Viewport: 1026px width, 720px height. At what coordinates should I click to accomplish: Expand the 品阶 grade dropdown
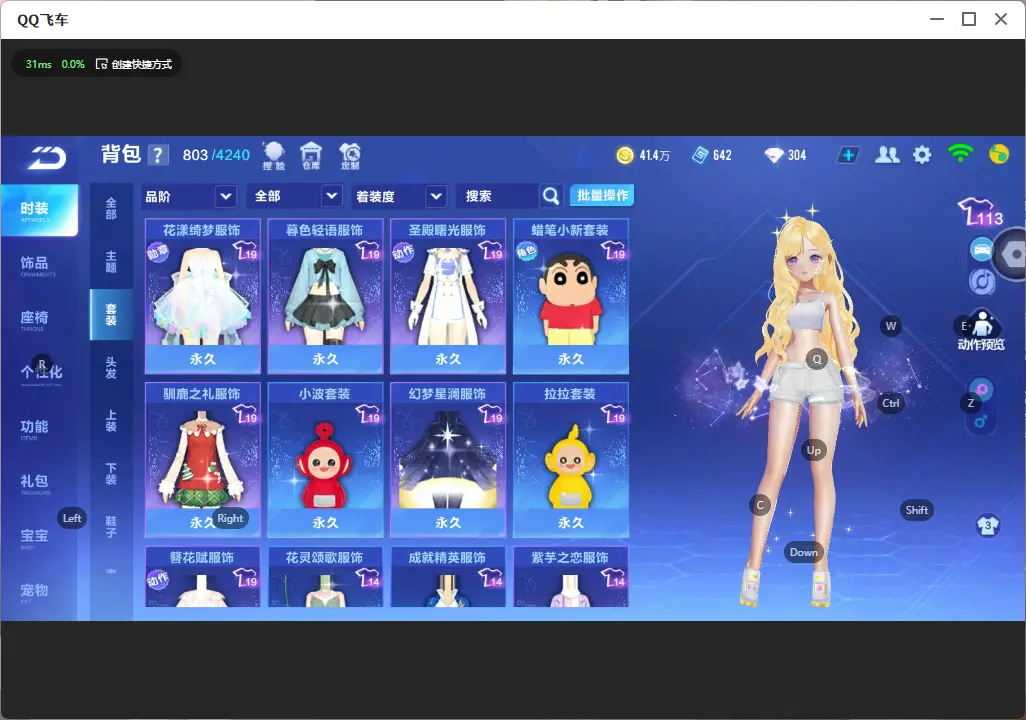pos(188,196)
